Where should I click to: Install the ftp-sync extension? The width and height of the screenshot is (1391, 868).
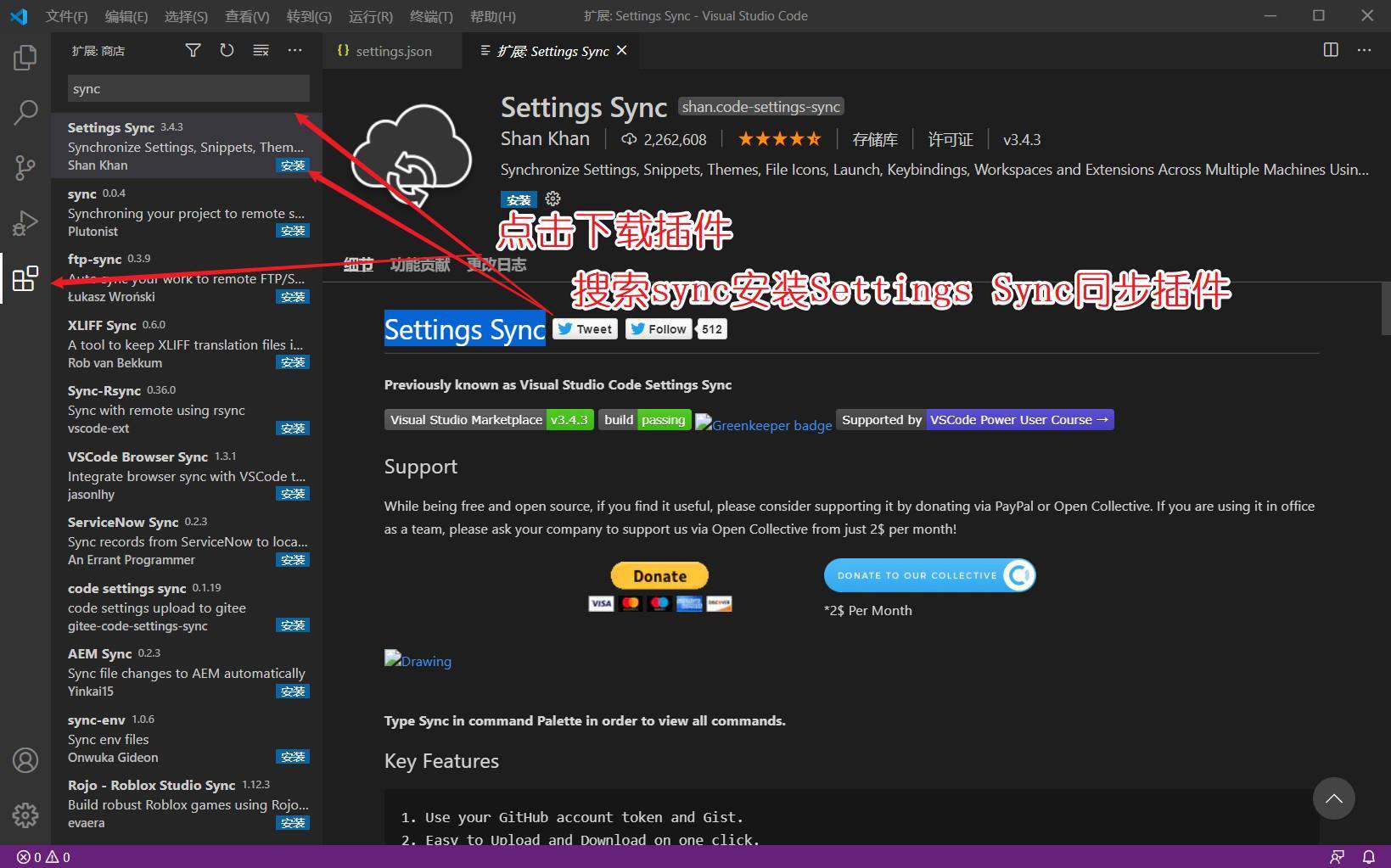click(293, 297)
